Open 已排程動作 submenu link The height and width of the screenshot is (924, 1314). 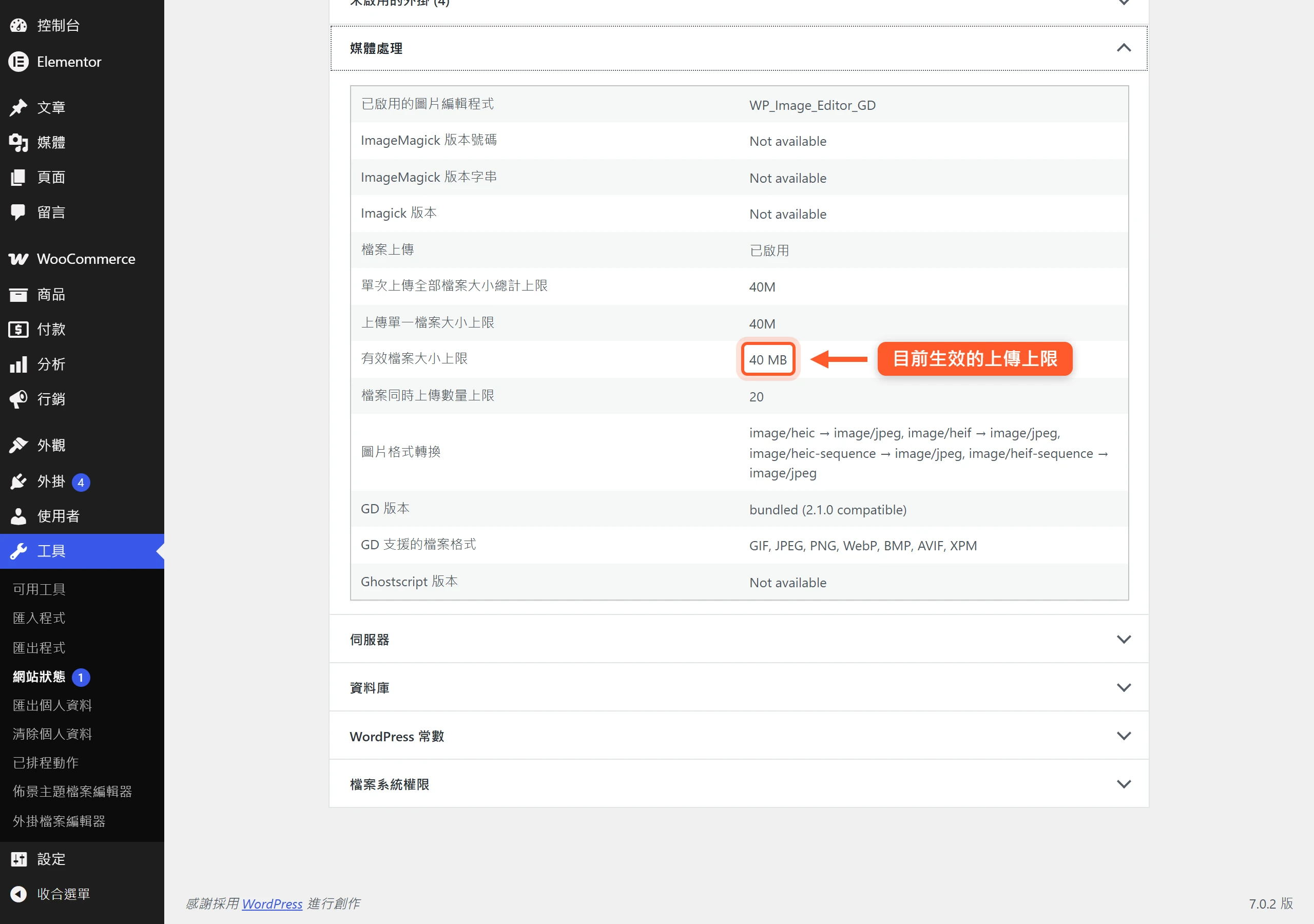(x=46, y=763)
